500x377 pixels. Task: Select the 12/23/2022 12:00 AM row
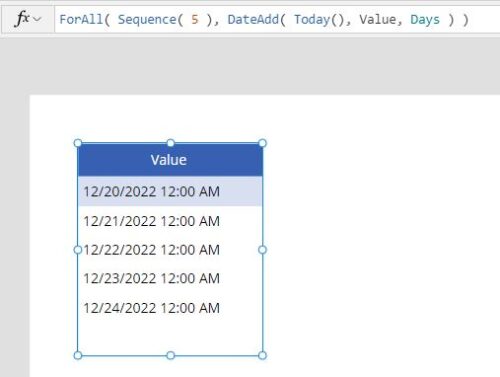coord(170,278)
